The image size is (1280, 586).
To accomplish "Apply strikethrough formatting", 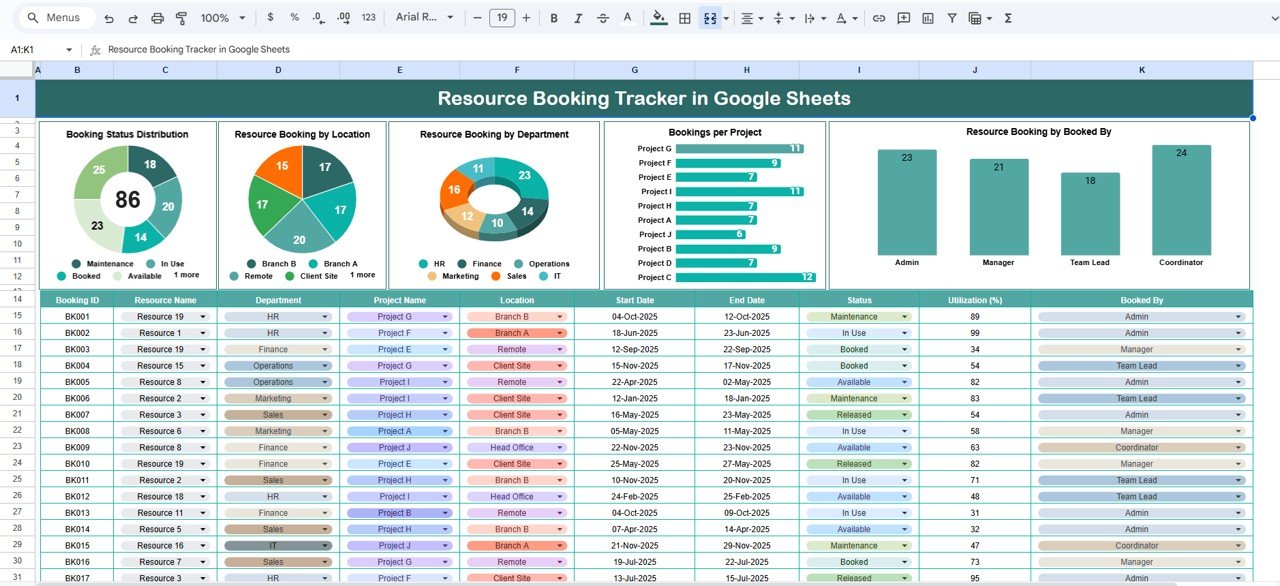I will click(x=602, y=18).
